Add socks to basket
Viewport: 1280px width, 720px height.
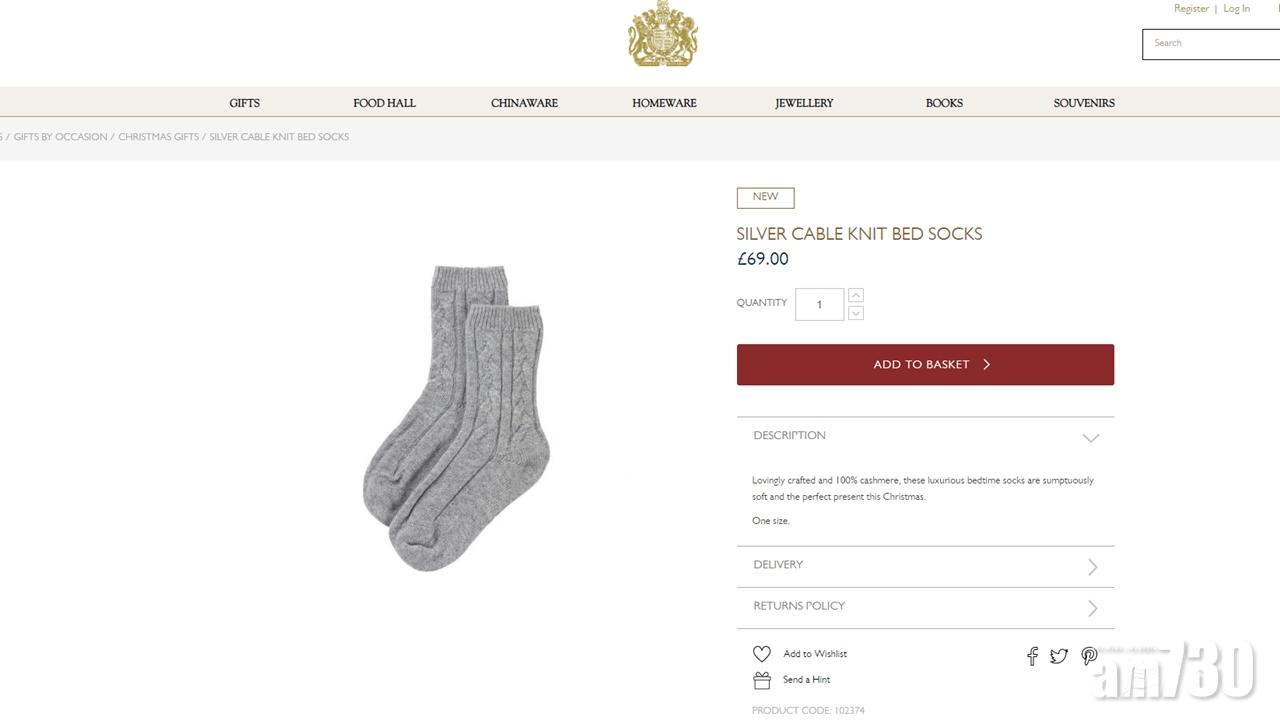pyautogui.click(x=925, y=365)
